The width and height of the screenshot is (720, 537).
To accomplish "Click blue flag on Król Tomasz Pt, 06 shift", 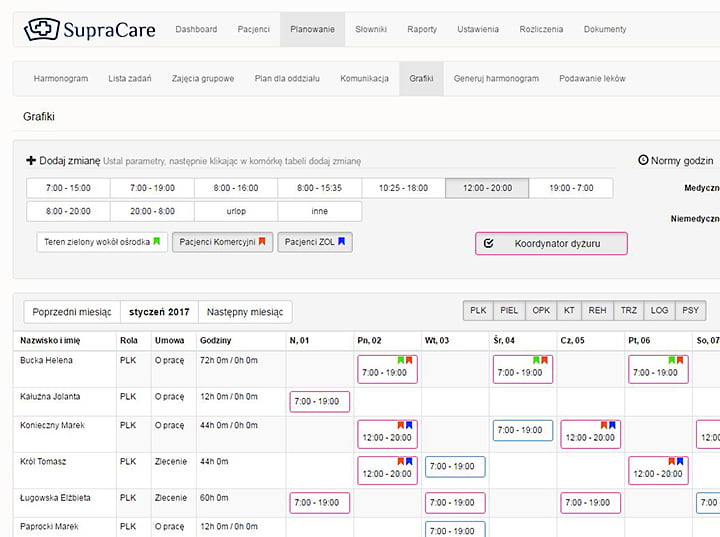I will (x=680, y=461).
